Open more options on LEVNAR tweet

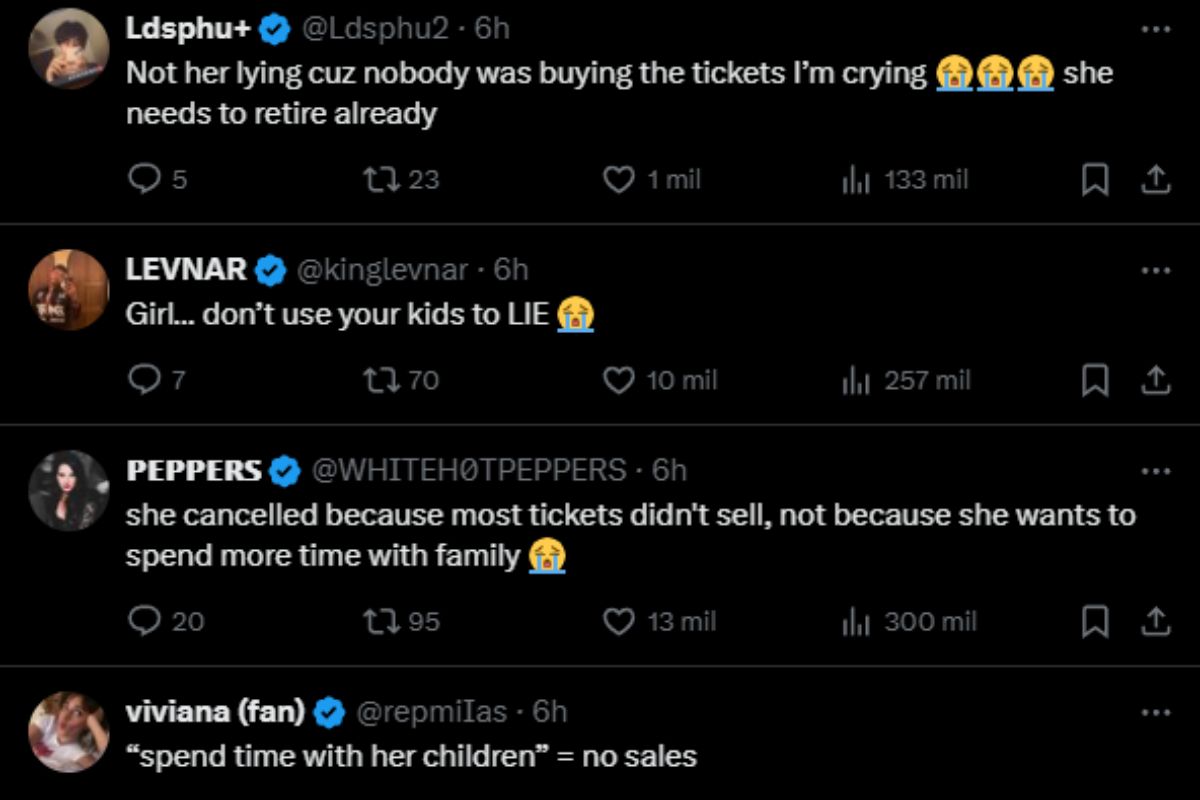pyautogui.click(x=1155, y=270)
